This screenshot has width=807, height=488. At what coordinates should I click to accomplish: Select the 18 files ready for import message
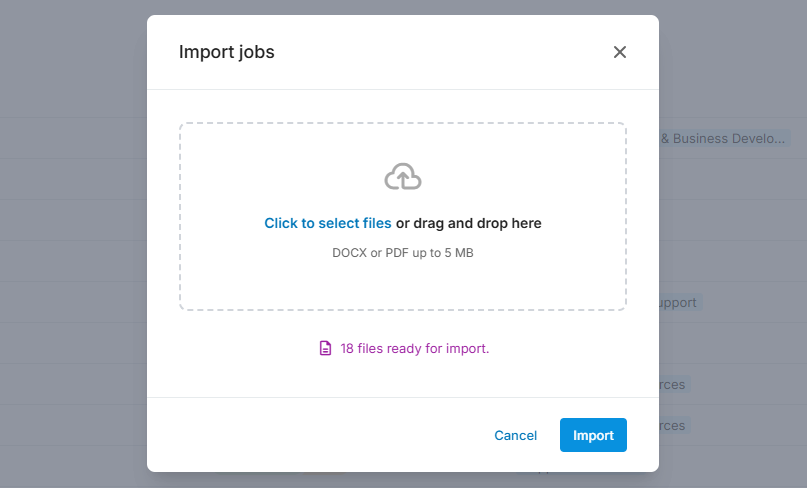coord(414,349)
